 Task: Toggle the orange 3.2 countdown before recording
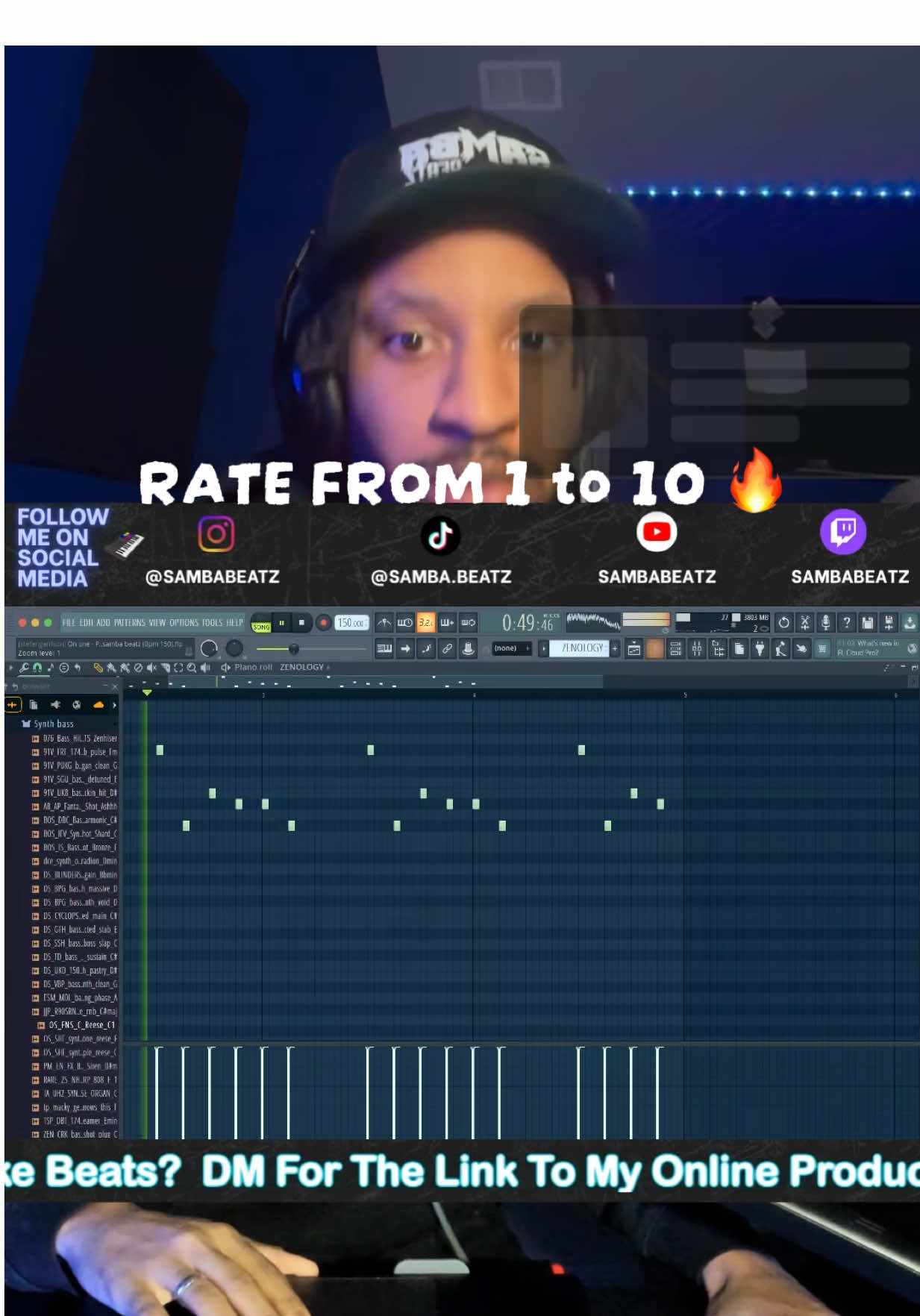[426, 622]
